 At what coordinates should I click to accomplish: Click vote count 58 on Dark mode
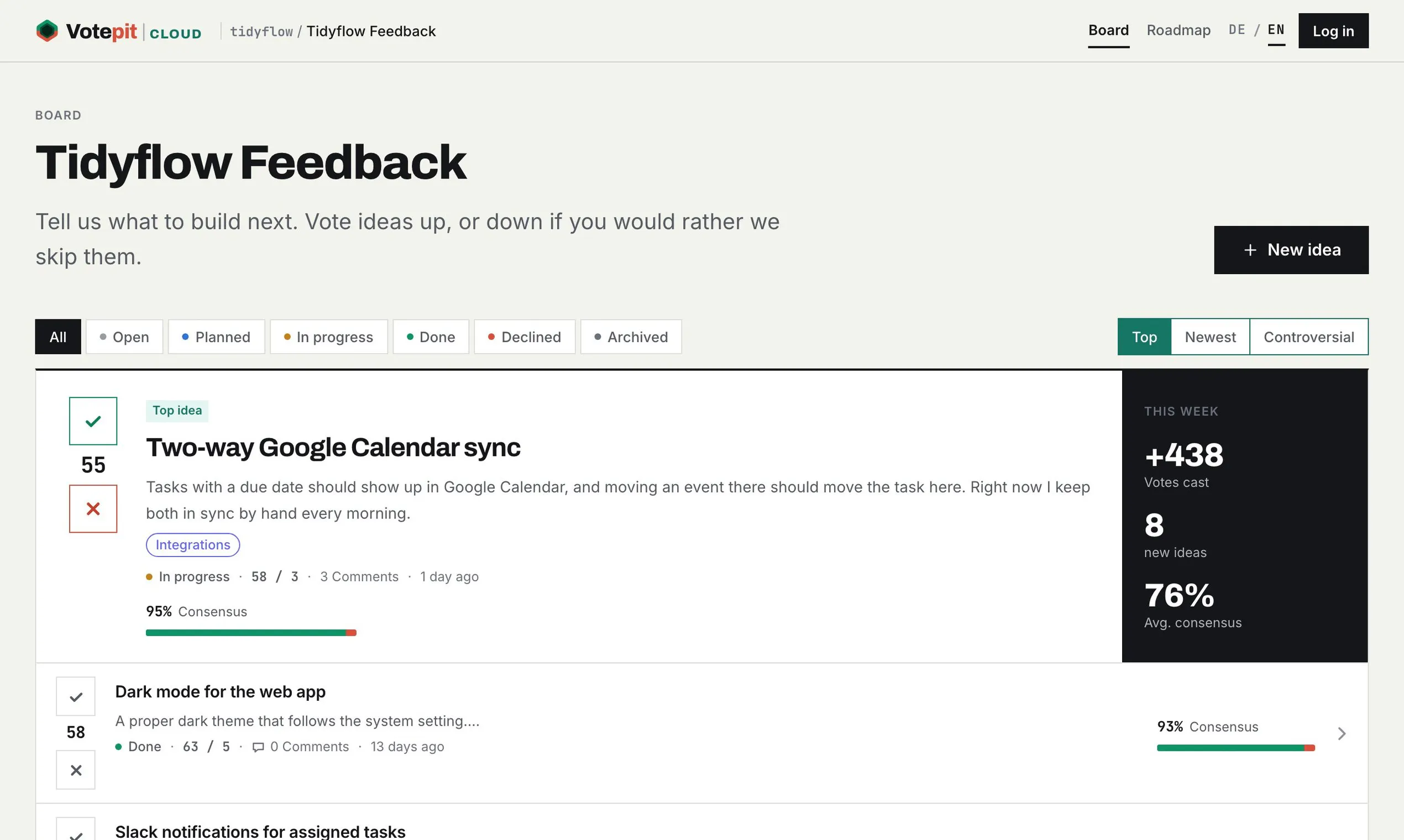click(76, 732)
